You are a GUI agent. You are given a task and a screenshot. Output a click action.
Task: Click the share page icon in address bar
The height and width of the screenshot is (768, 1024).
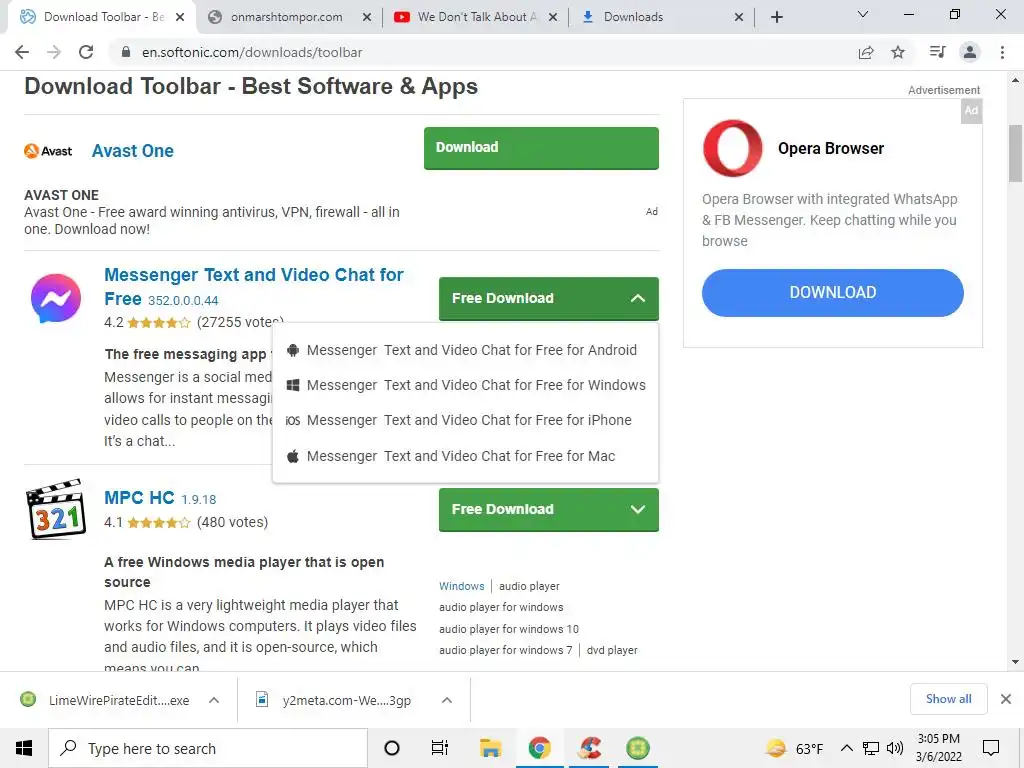pyautogui.click(x=866, y=52)
